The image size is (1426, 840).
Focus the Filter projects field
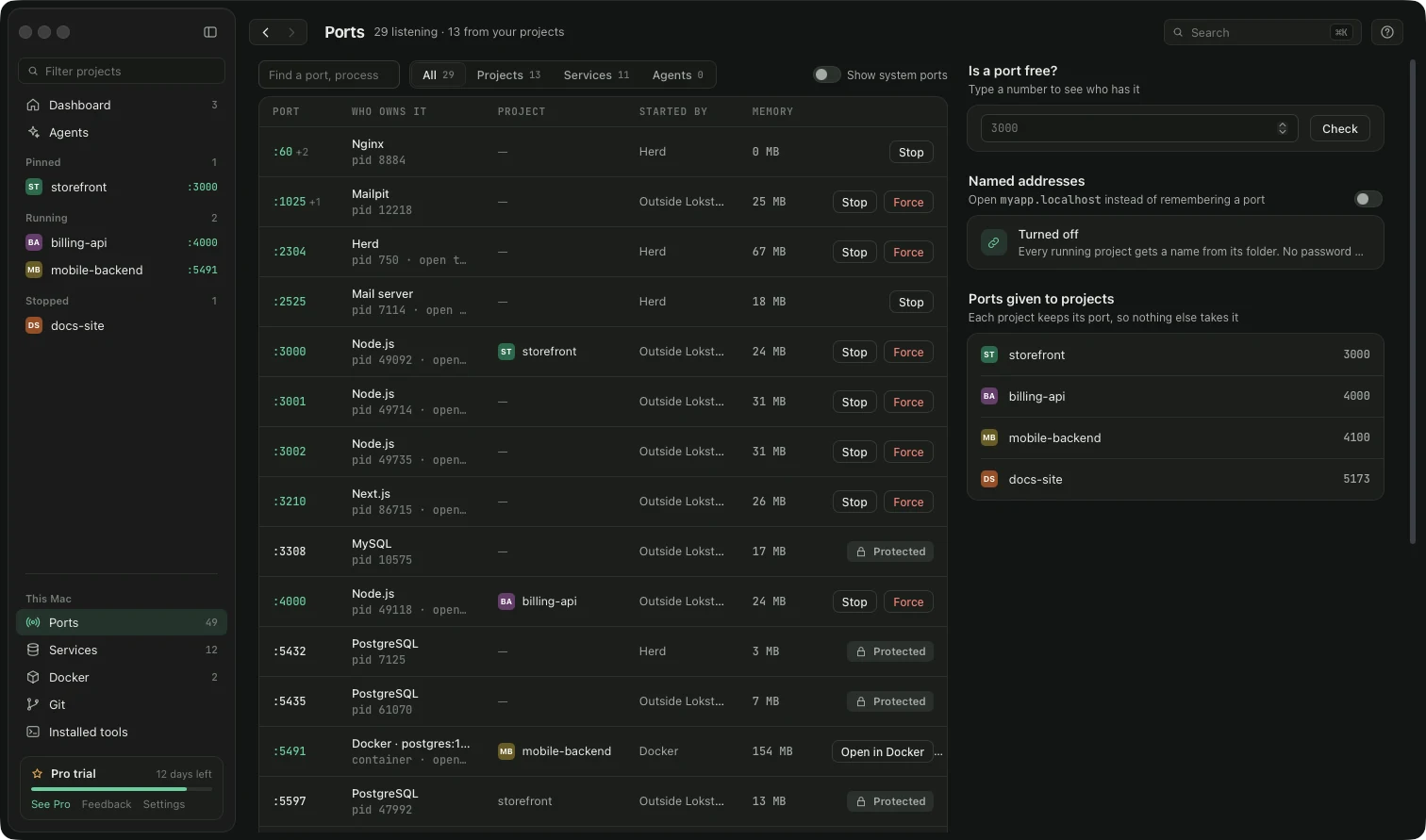click(x=122, y=71)
